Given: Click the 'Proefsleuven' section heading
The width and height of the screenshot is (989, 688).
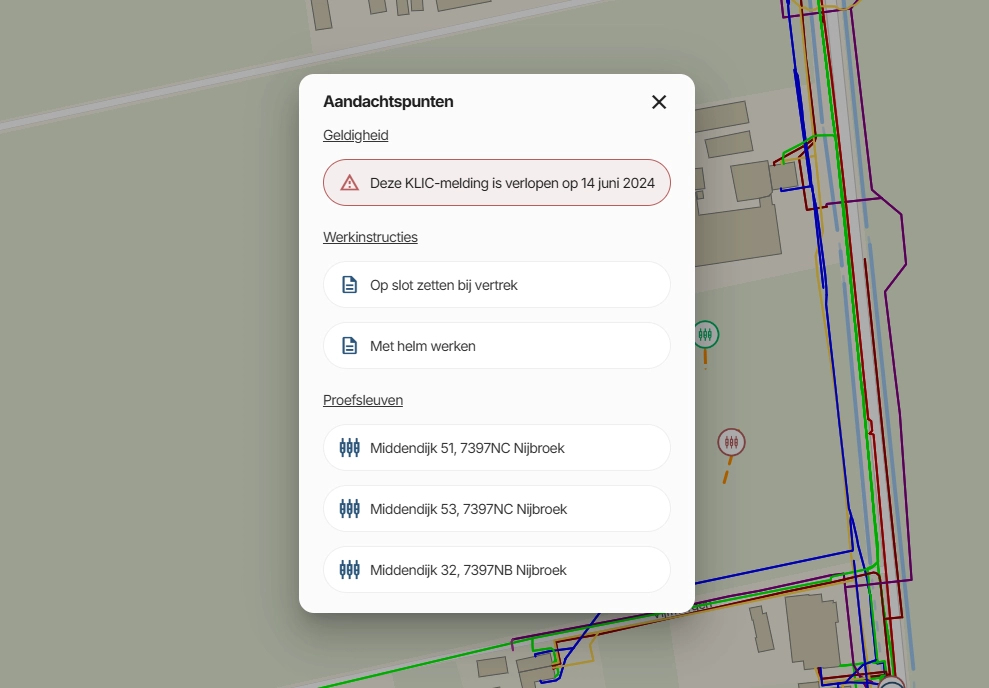Looking at the screenshot, I should pyautogui.click(x=363, y=400).
